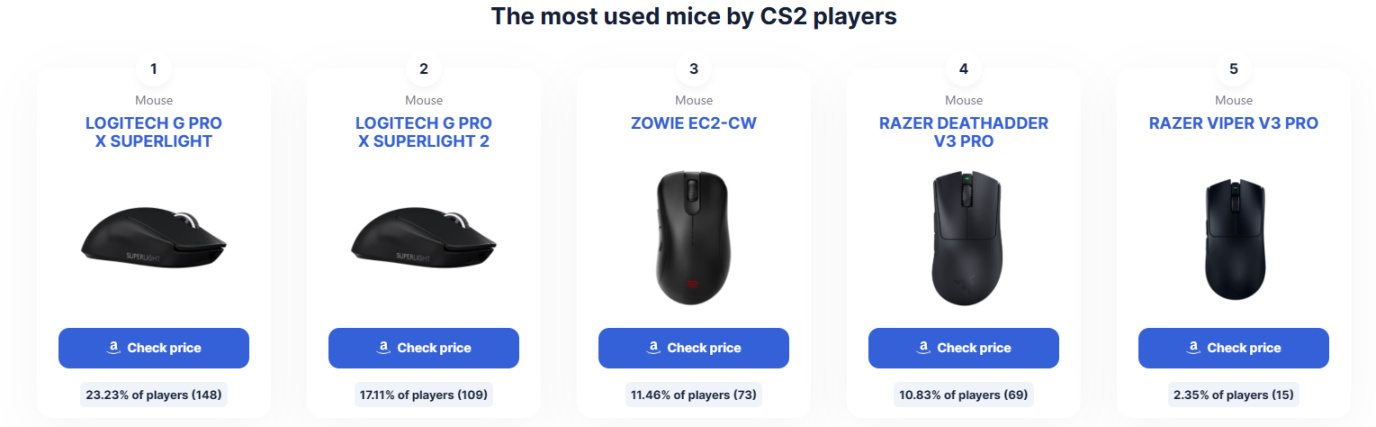This screenshot has height=427, width=1376.
Task: Click the Zowie EC2-CW mouse image
Action: (693, 237)
